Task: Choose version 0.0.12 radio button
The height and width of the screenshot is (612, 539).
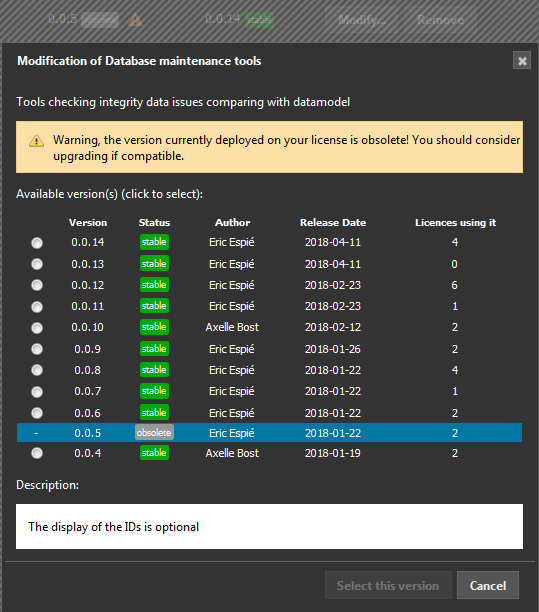Action: pos(37,285)
